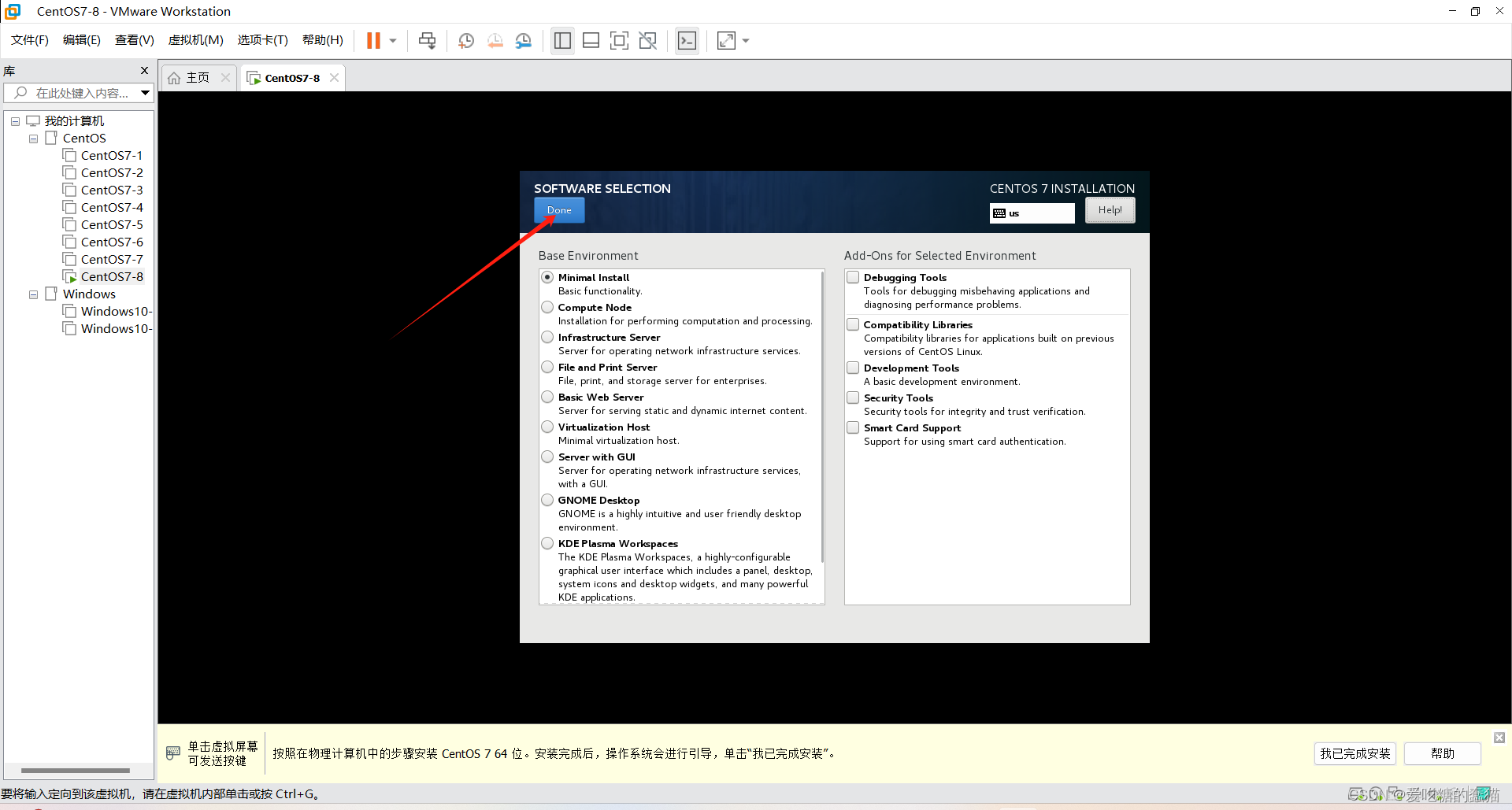Select the Compute Node radio button
The height and width of the screenshot is (810, 1512).
(x=547, y=307)
